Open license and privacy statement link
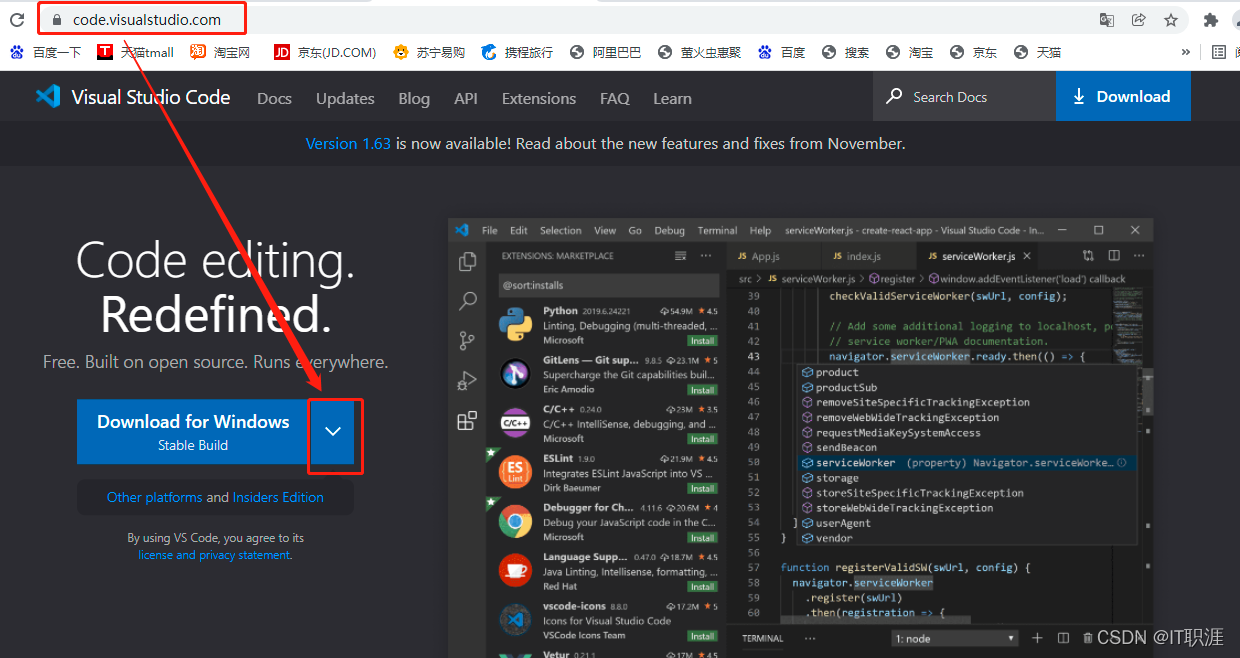The image size is (1240, 658). [x=214, y=555]
